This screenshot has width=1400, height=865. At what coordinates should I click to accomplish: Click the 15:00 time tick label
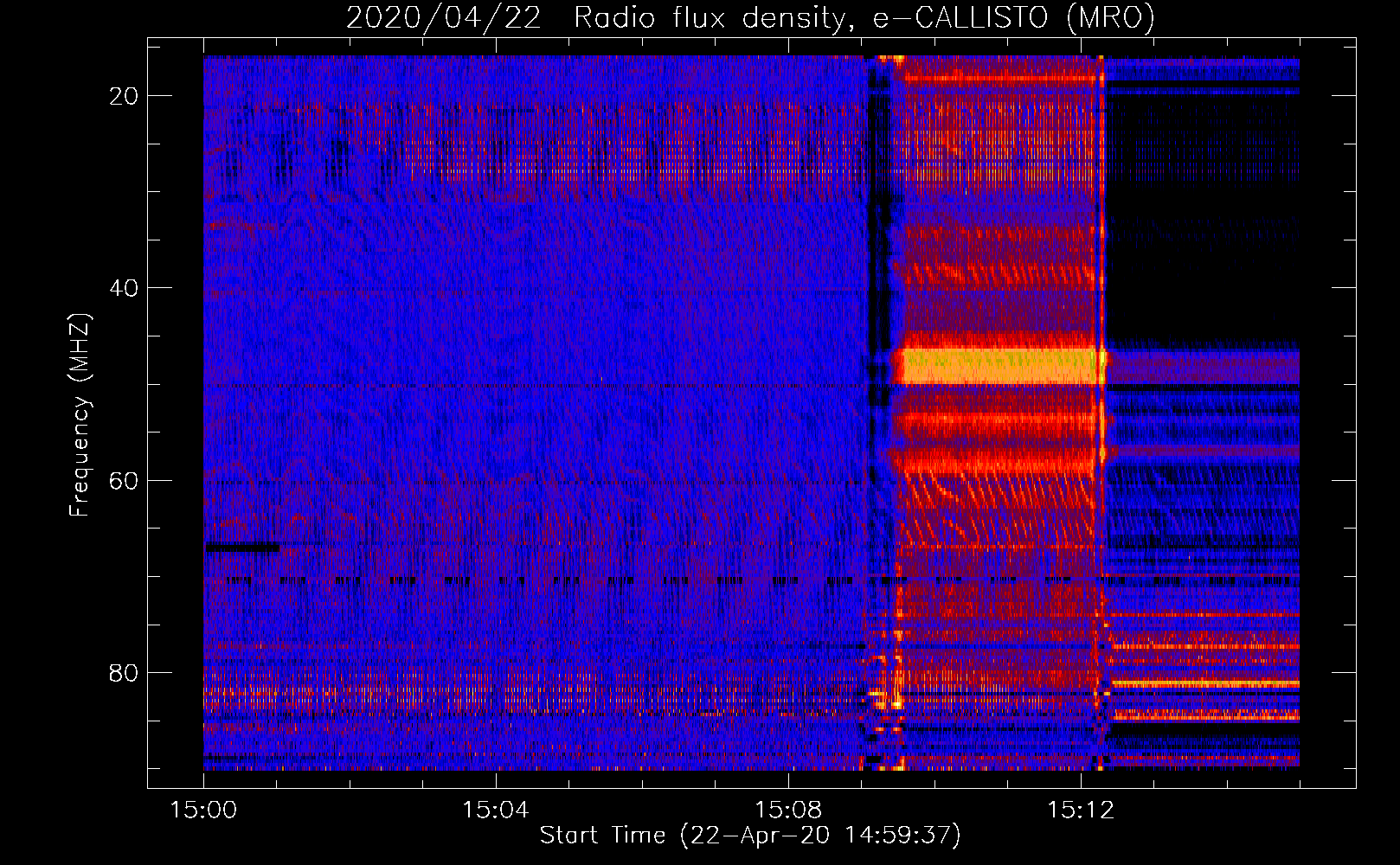[x=203, y=811]
